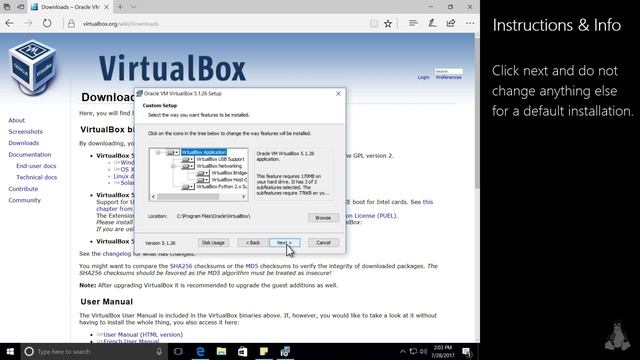Select VirtualBox USB Support tree label
Image resolution: width=640 pixels, height=360 pixels.
220,159
